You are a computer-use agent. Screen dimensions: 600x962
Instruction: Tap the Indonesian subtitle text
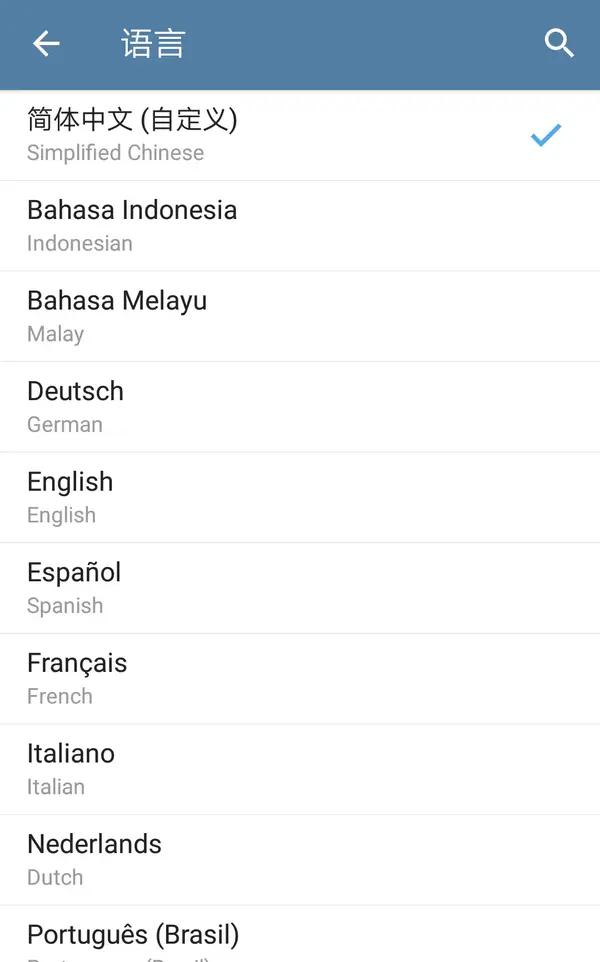pos(80,243)
